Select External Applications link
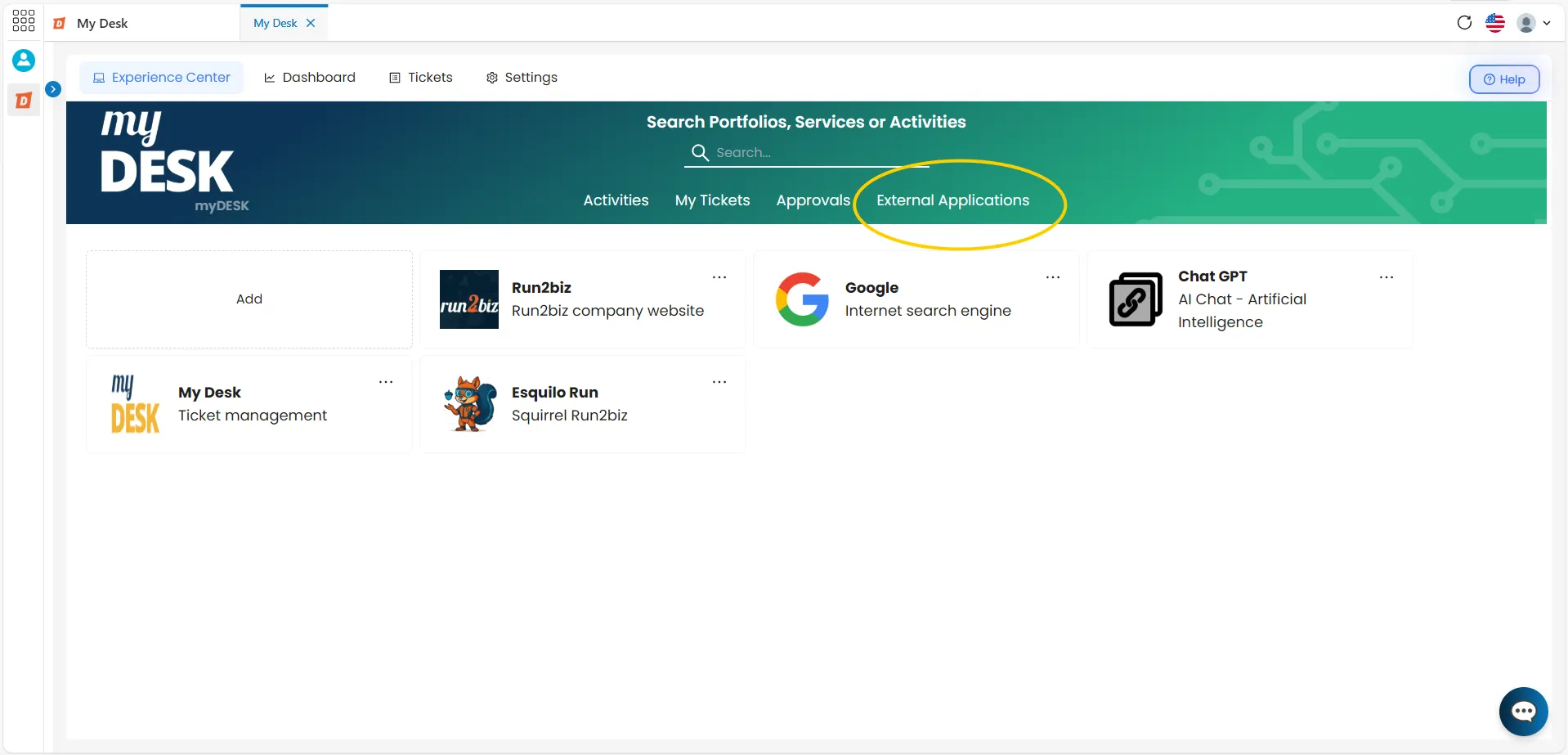 click(x=952, y=200)
